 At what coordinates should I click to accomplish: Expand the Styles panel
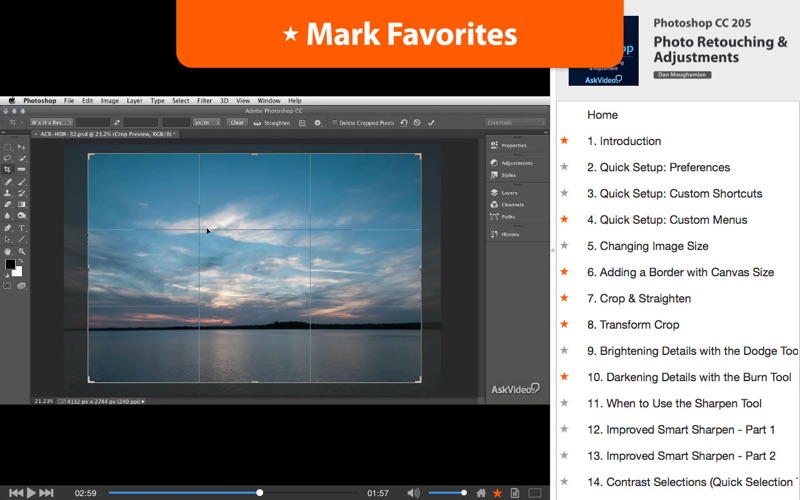(503, 175)
